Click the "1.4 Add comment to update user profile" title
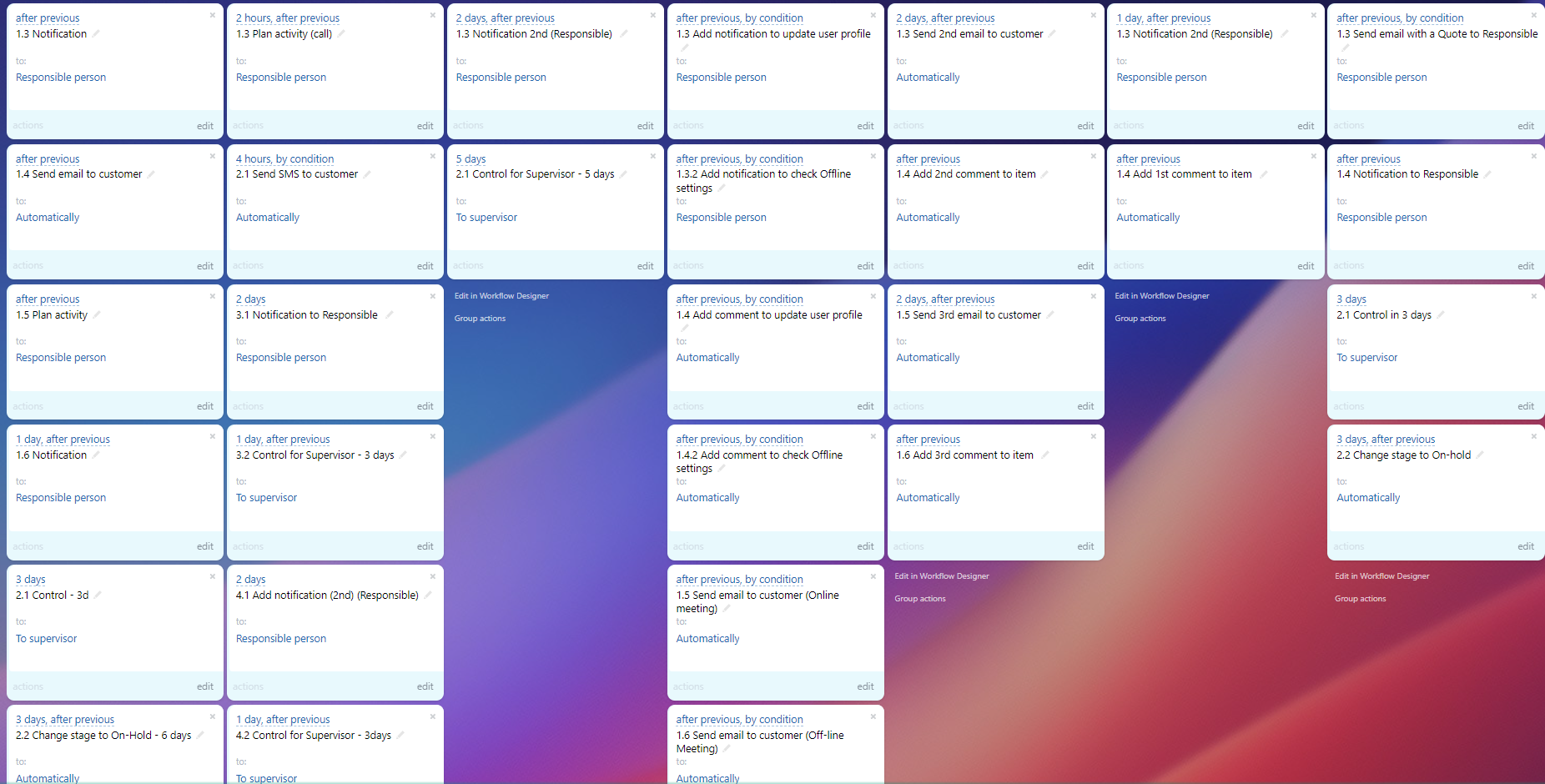The height and width of the screenshot is (784, 1545). (x=768, y=315)
